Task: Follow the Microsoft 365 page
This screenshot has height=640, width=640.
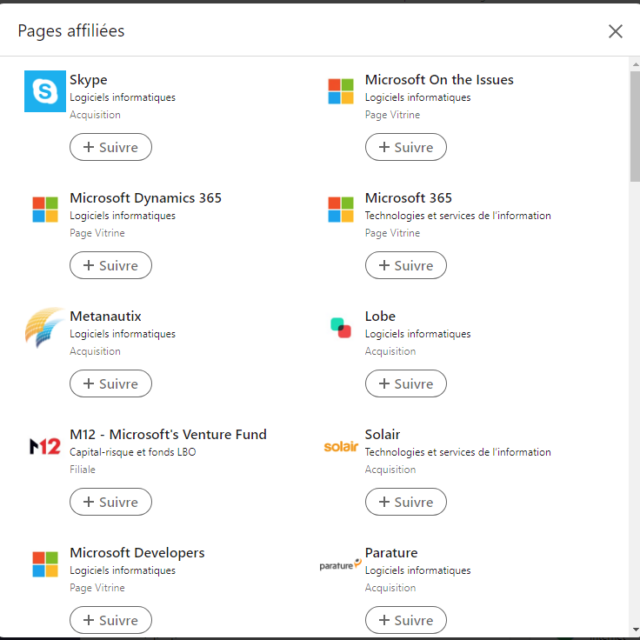Action: (406, 265)
